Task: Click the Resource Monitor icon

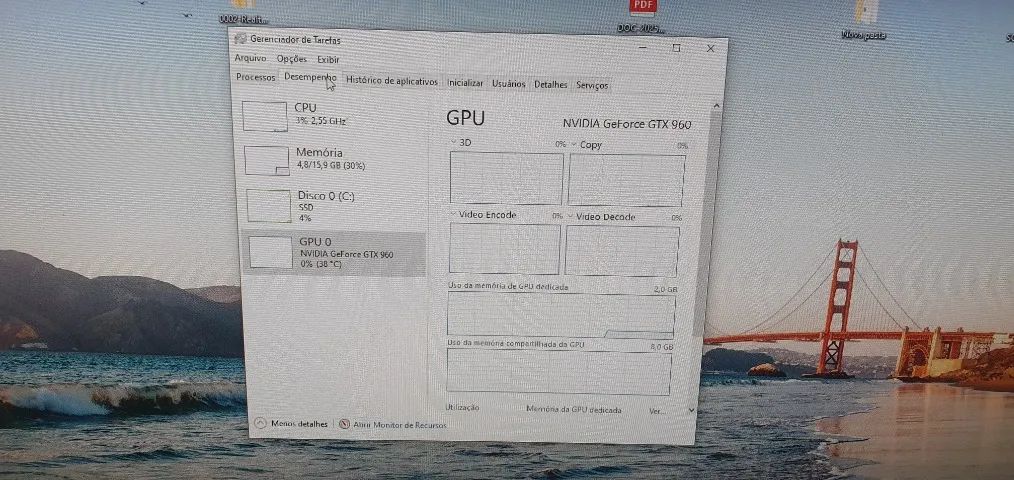Action: pos(345,424)
